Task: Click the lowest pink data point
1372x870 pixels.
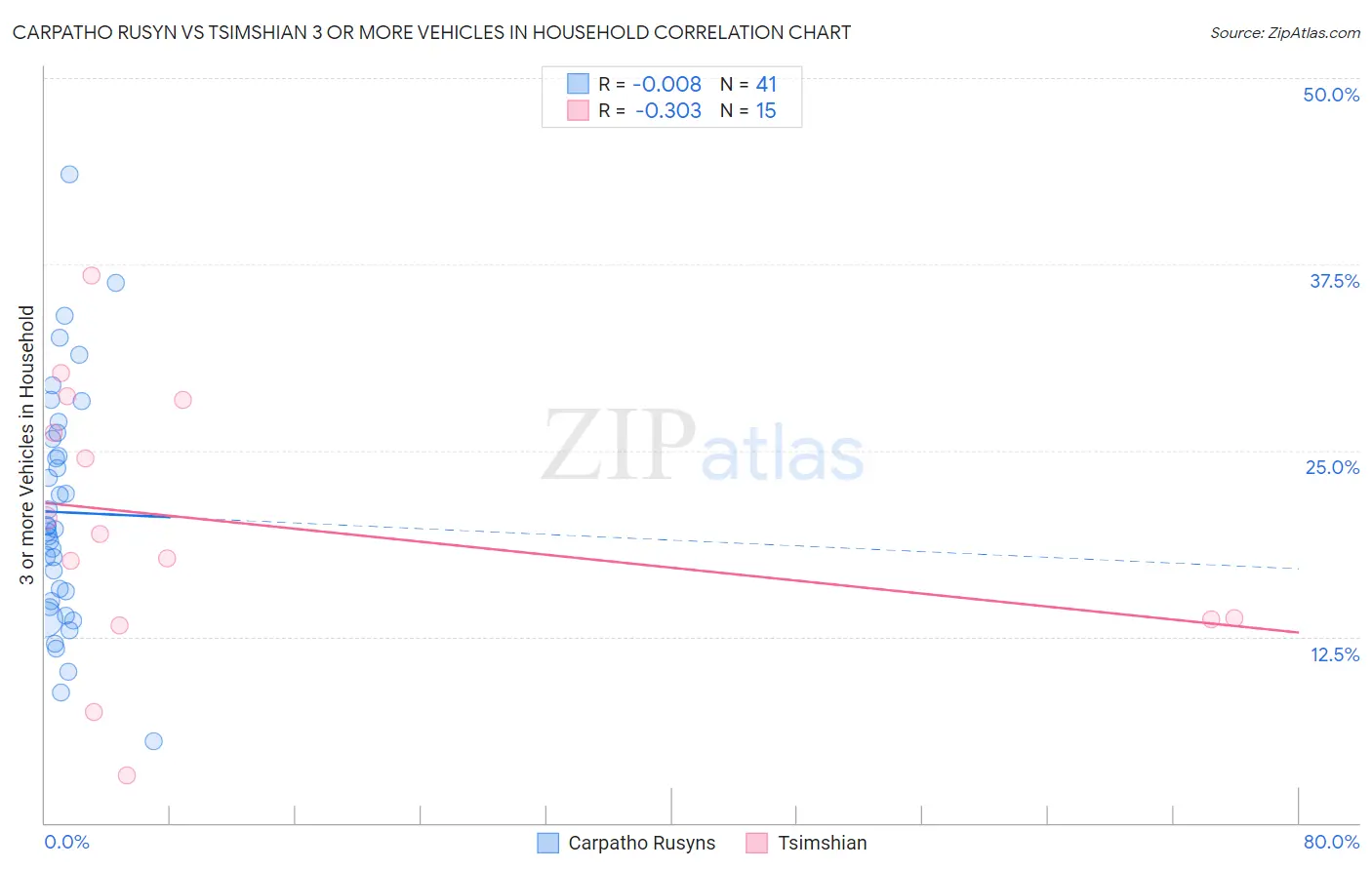Action: click(127, 775)
